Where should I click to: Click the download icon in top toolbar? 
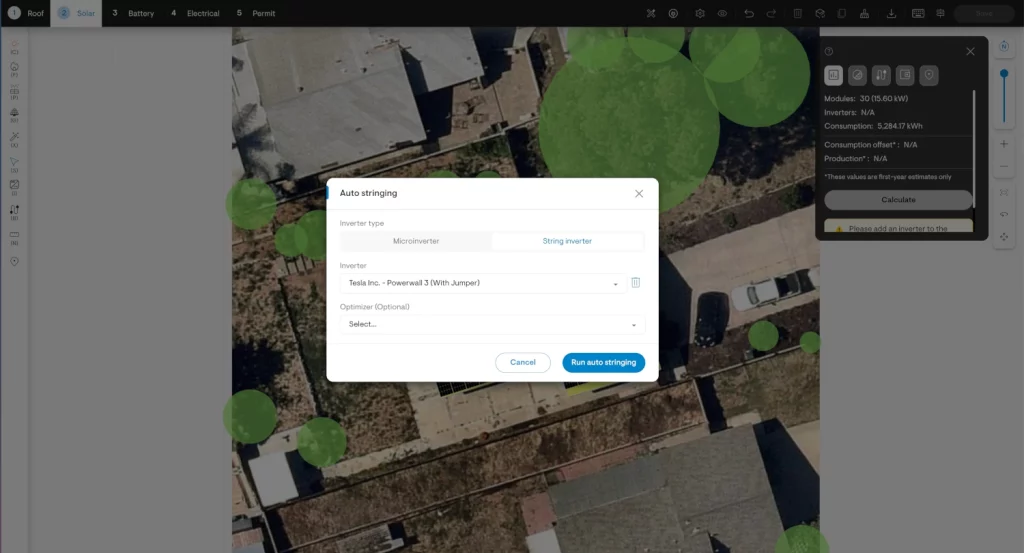891,13
